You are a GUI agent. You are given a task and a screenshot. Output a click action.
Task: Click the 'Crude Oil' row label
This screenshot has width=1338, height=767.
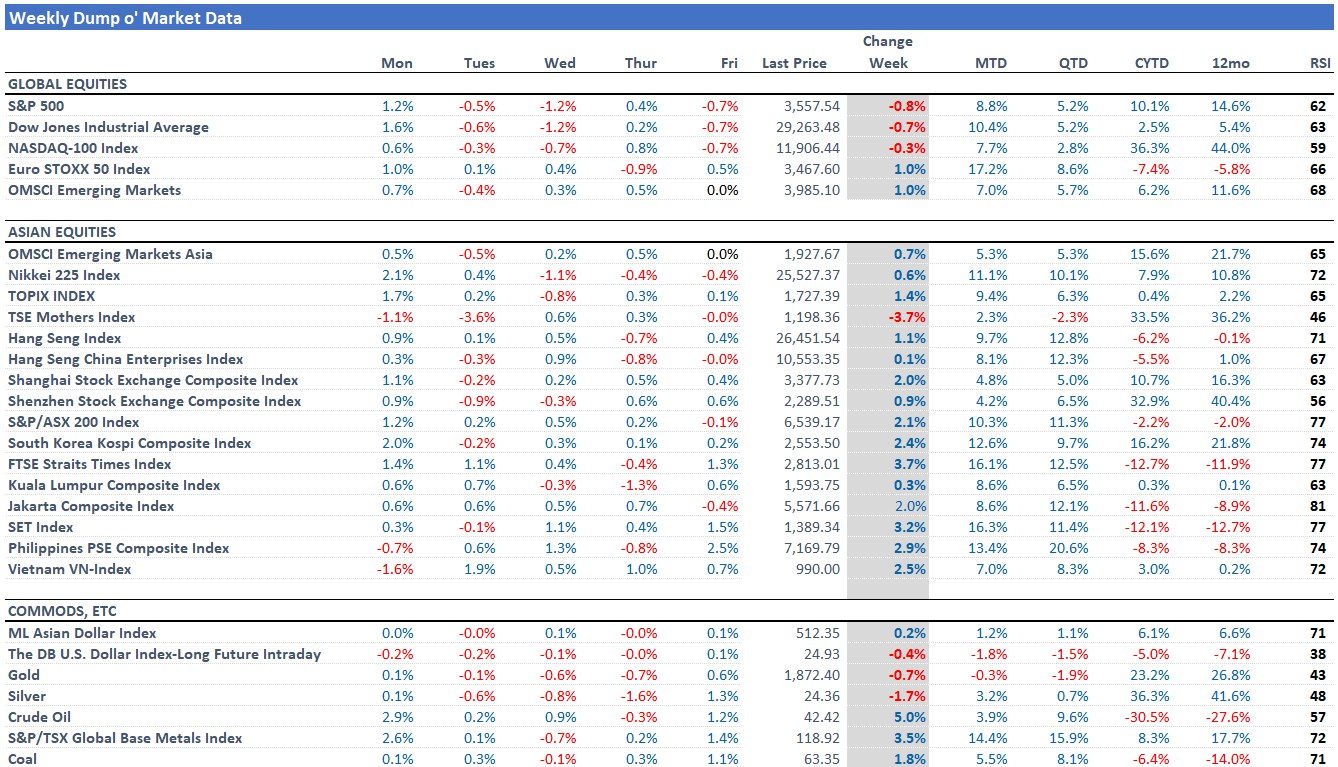pos(39,717)
